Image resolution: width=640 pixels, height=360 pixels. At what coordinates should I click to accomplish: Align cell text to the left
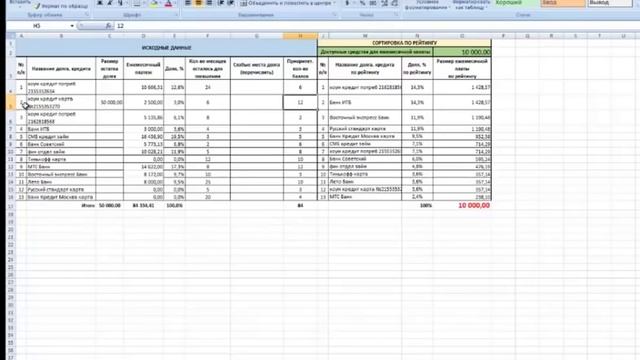[x=188, y=3]
